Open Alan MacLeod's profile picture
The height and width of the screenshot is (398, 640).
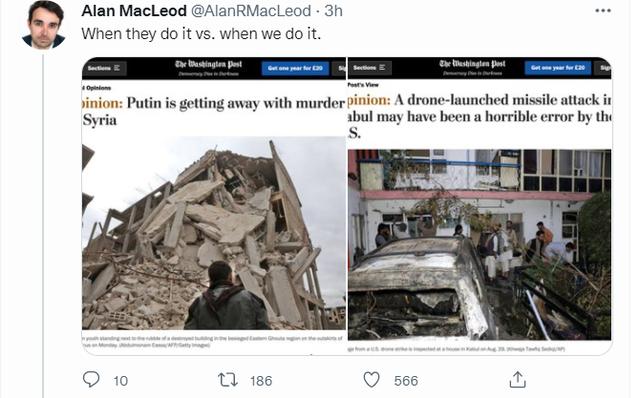pos(44,25)
